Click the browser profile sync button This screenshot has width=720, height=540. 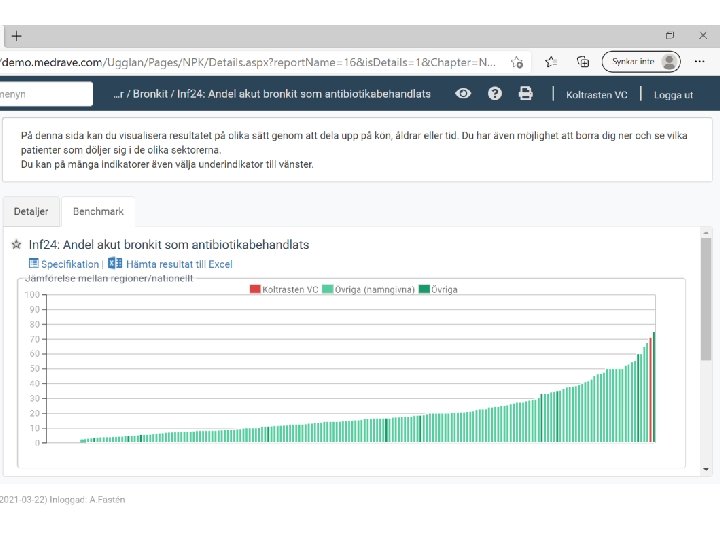pyautogui.click(x=641, y=61)
